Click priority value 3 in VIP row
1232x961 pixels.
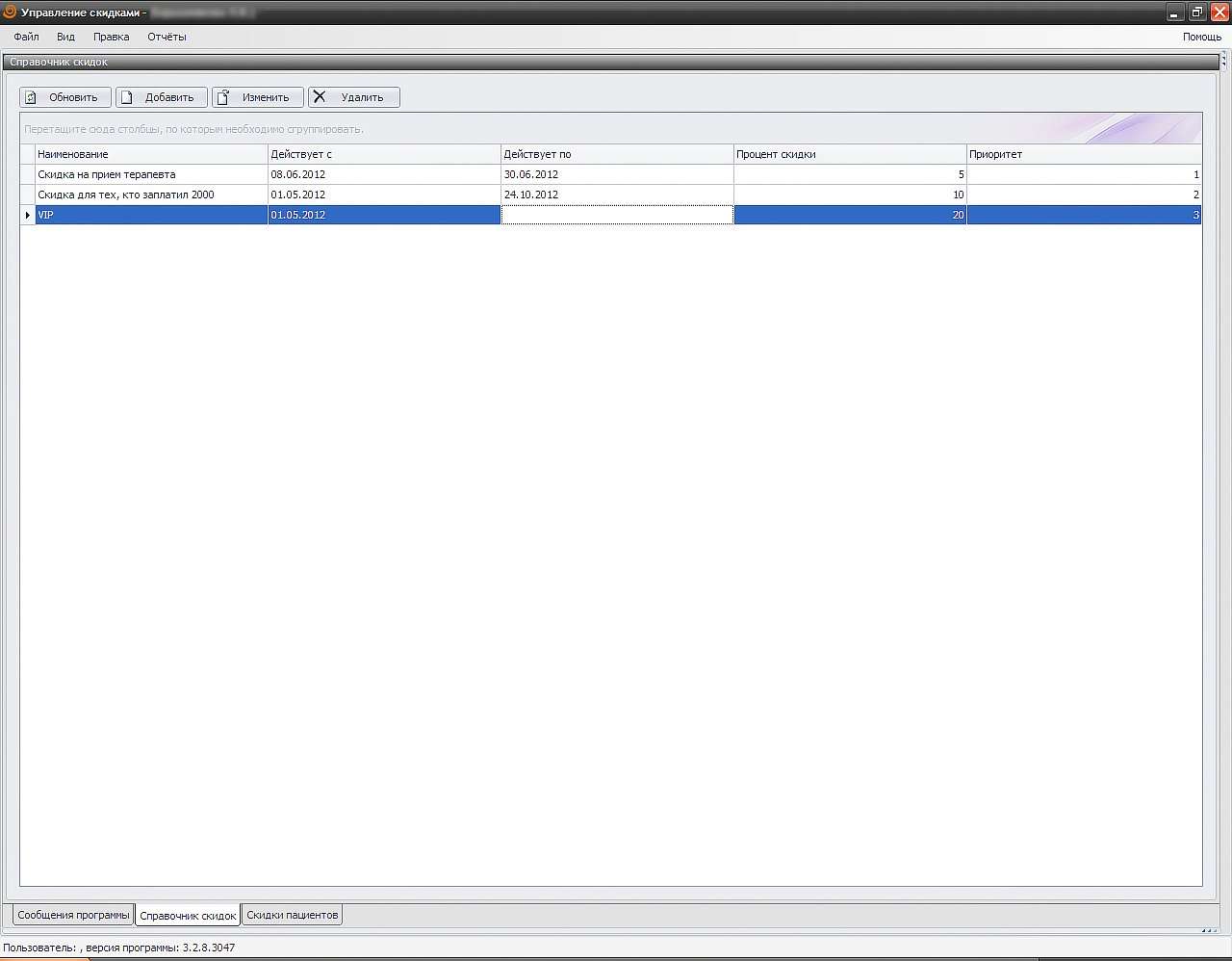click(x=1084, y=215)
